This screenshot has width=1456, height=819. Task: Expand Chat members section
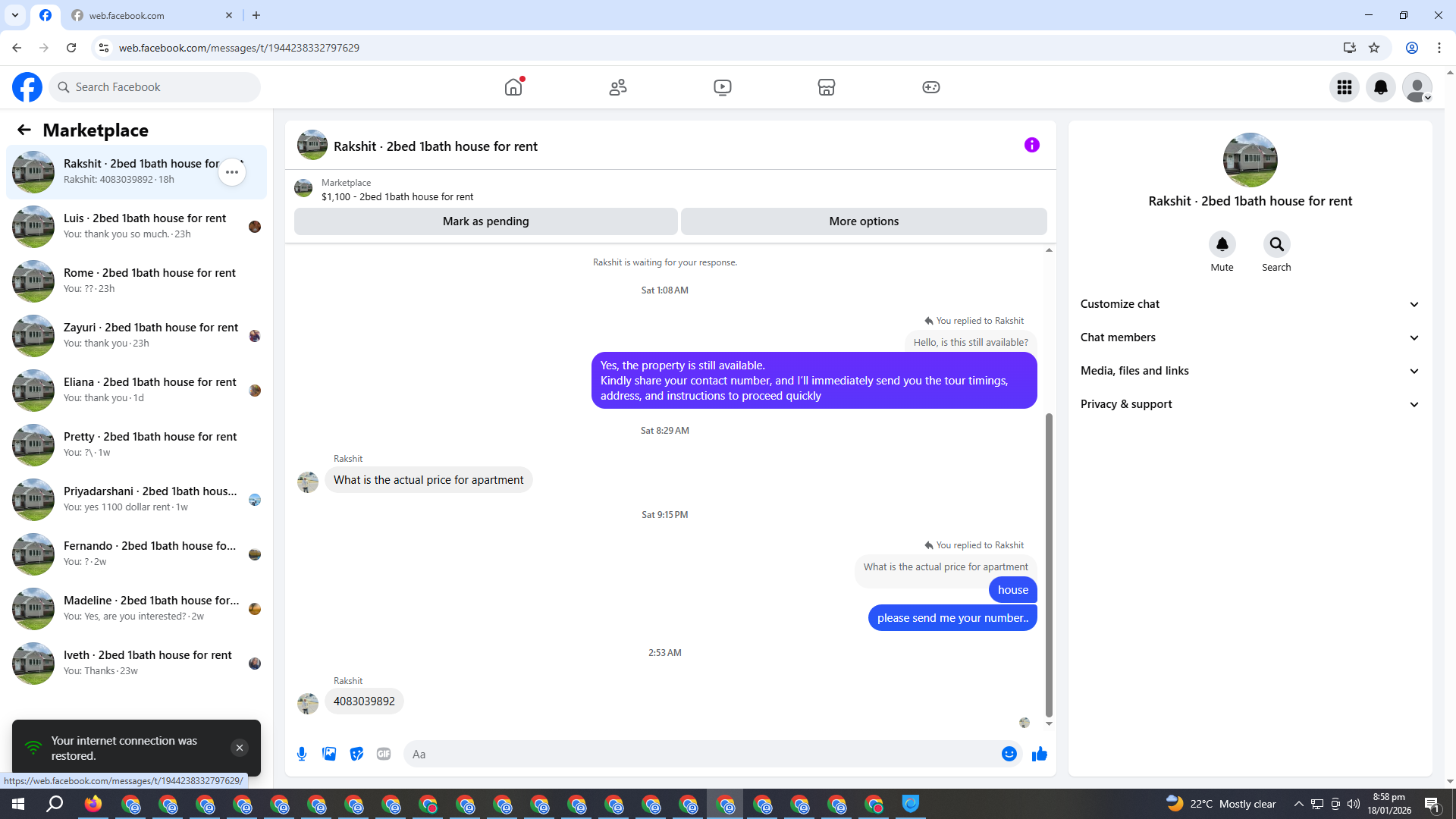[x=1249, y=337]
